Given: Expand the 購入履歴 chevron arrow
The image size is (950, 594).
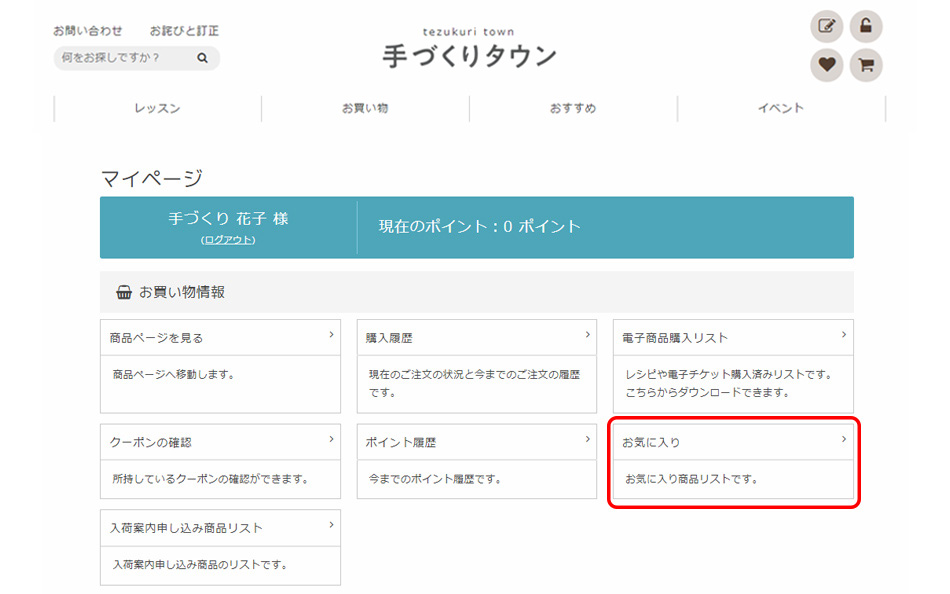Looking at the screenshot, I should [587, 335].
